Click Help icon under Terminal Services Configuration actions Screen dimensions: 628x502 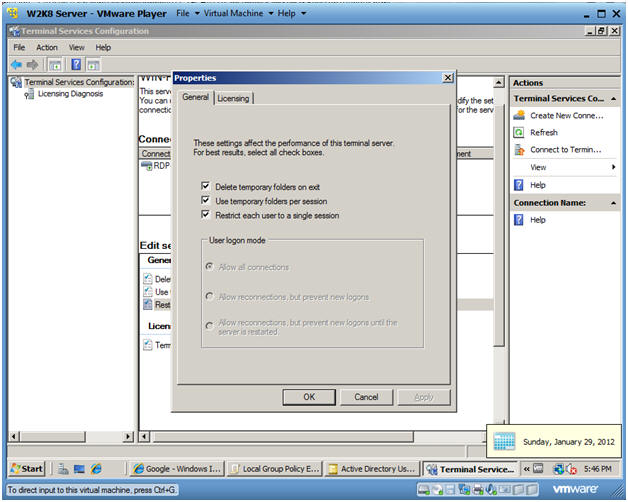click(x=519, y=185)
